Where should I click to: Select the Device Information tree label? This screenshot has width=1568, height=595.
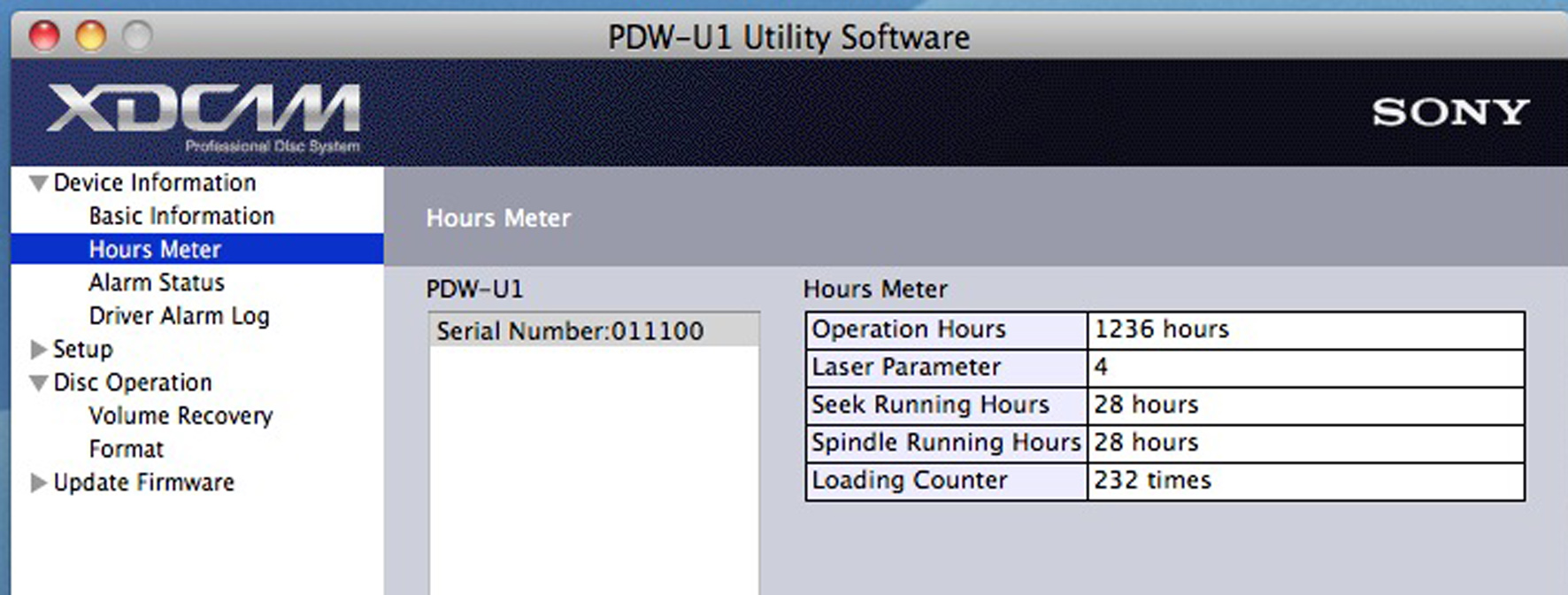pyautogui.click(x=155, y=182)
